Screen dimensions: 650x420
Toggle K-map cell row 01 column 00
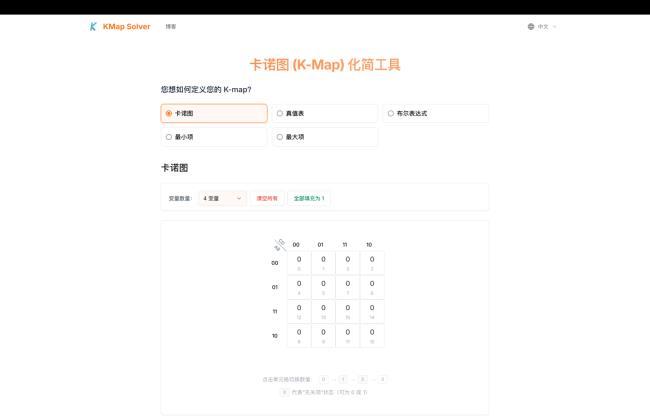pyautogui.click(x=299, y=287)
